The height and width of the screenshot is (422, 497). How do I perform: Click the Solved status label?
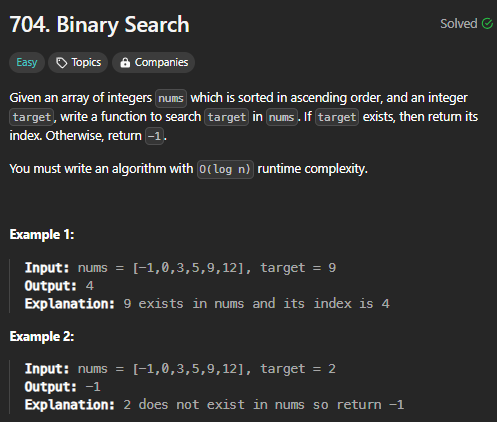[x=459, y=24]
